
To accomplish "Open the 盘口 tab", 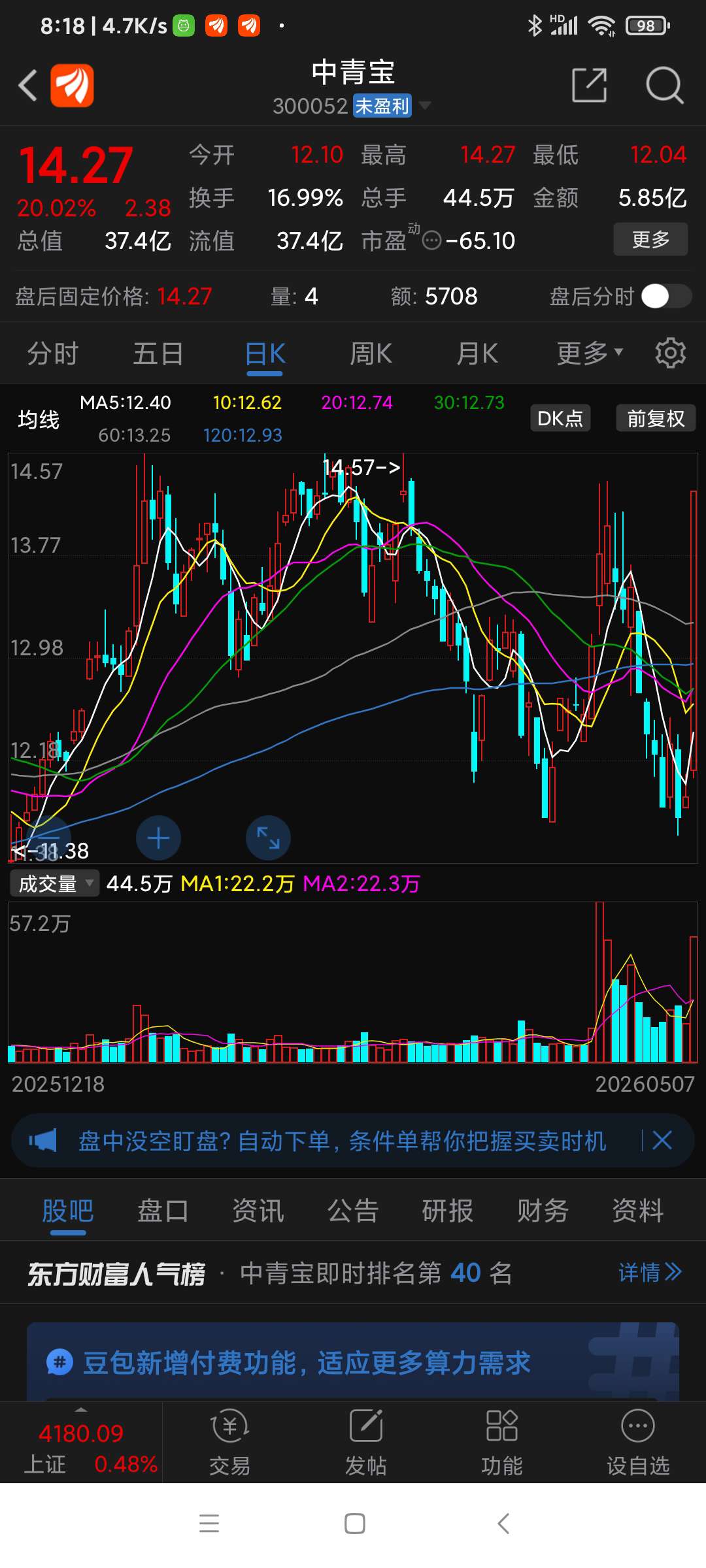I will tap(163, 1210).
